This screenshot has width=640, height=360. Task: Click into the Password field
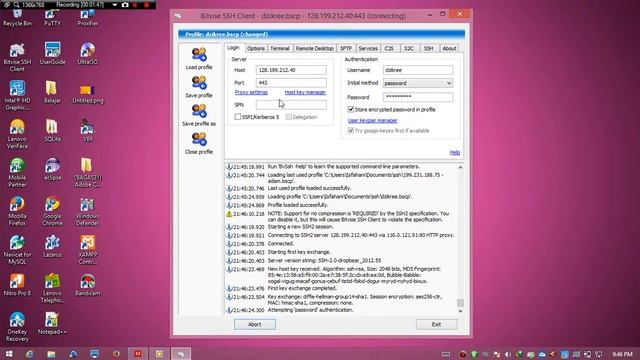click(418, 97)
